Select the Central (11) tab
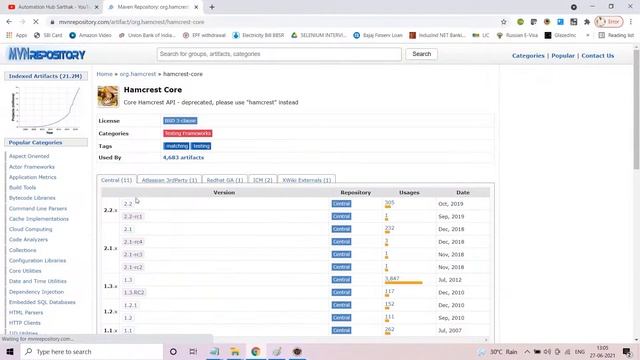640x360 pixels. tap(116, 180)
